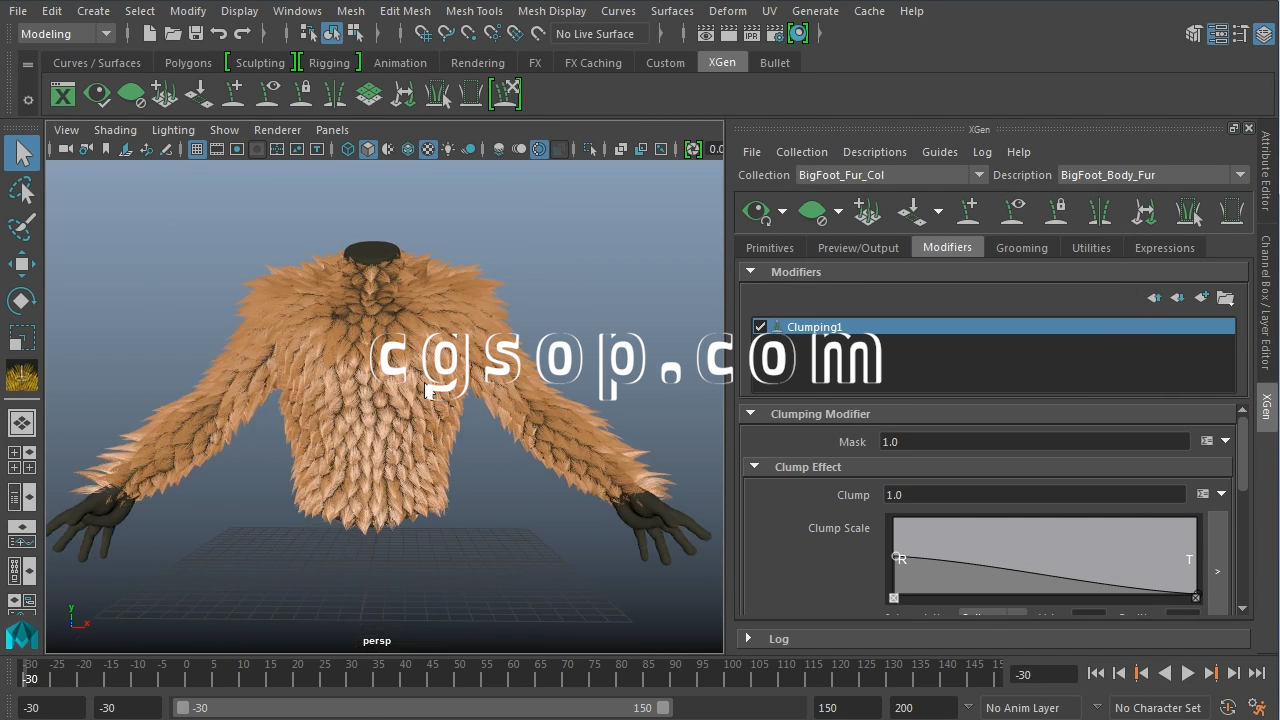Viewport: 1280px width, 720px height.
Task: Click the XGen window icon on the shelf
Action: [63, 95]
